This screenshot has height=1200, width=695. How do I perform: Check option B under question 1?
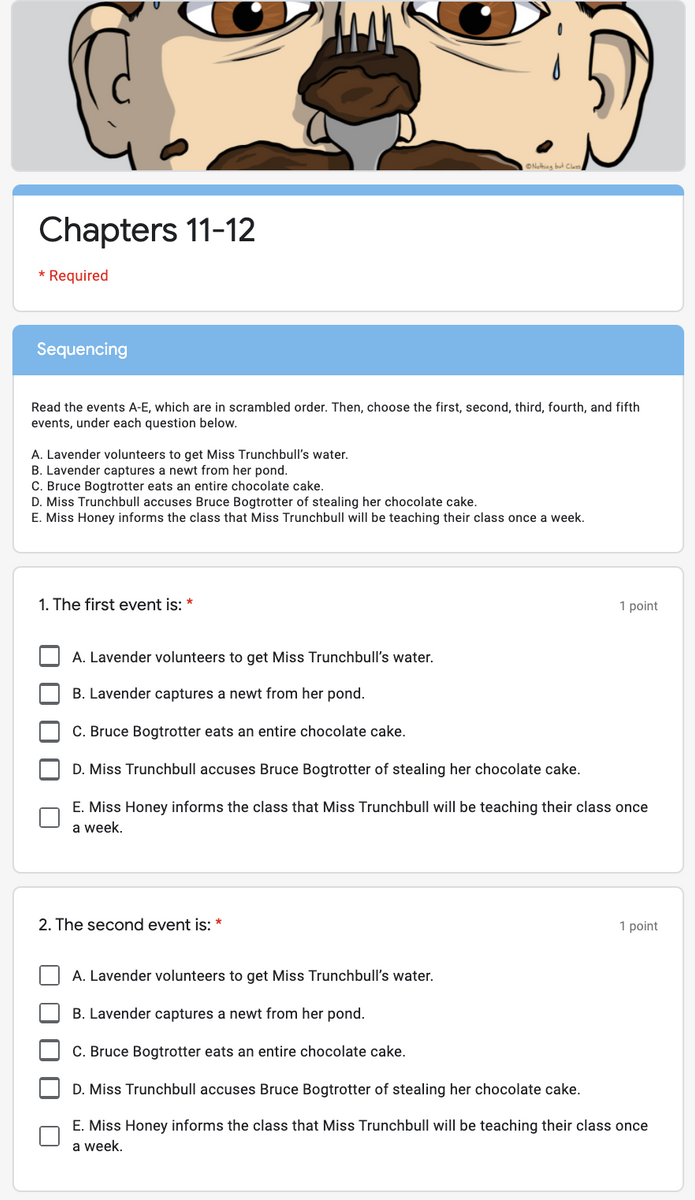[49, 693]
